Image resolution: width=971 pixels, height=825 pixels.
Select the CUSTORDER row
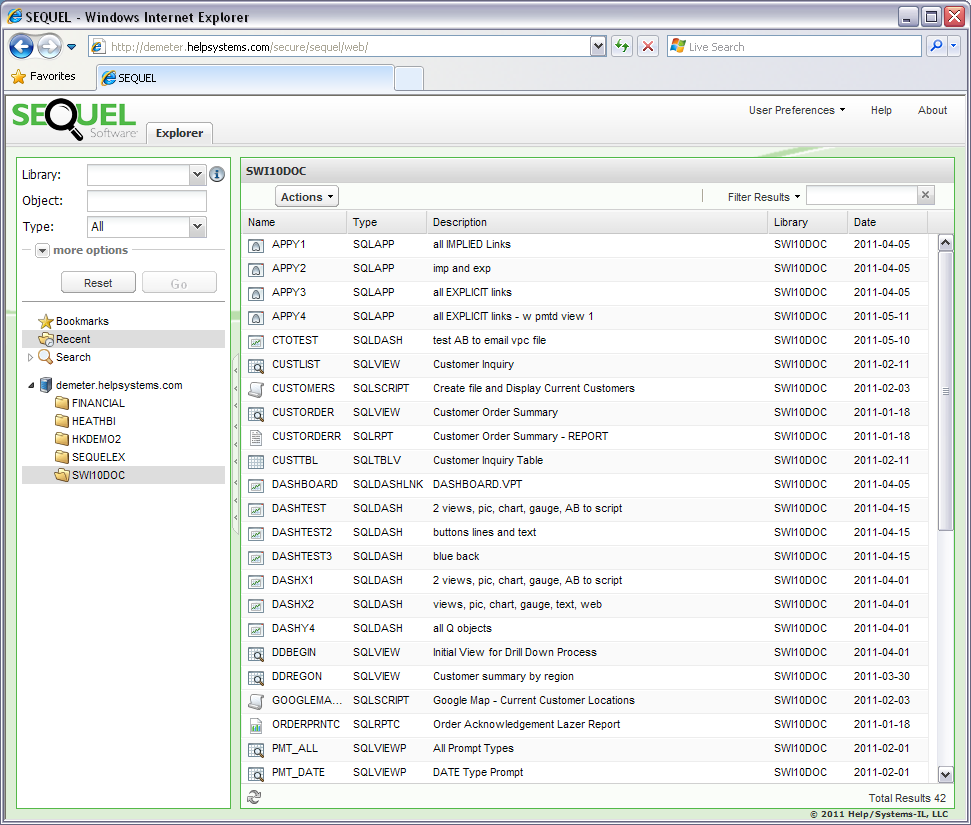585,413
